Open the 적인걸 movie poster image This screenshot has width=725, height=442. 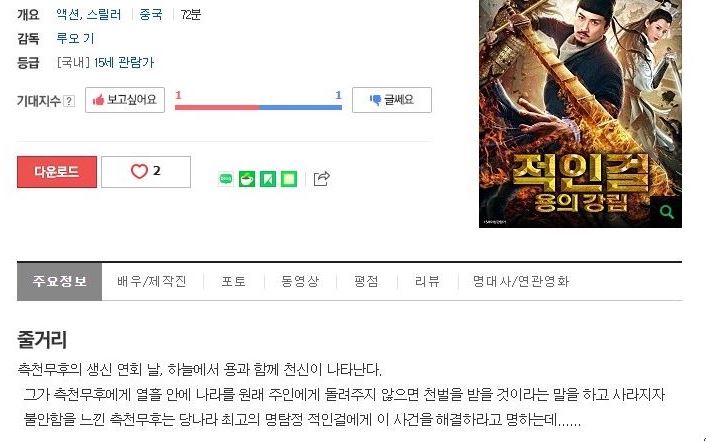tap(580, 114)
